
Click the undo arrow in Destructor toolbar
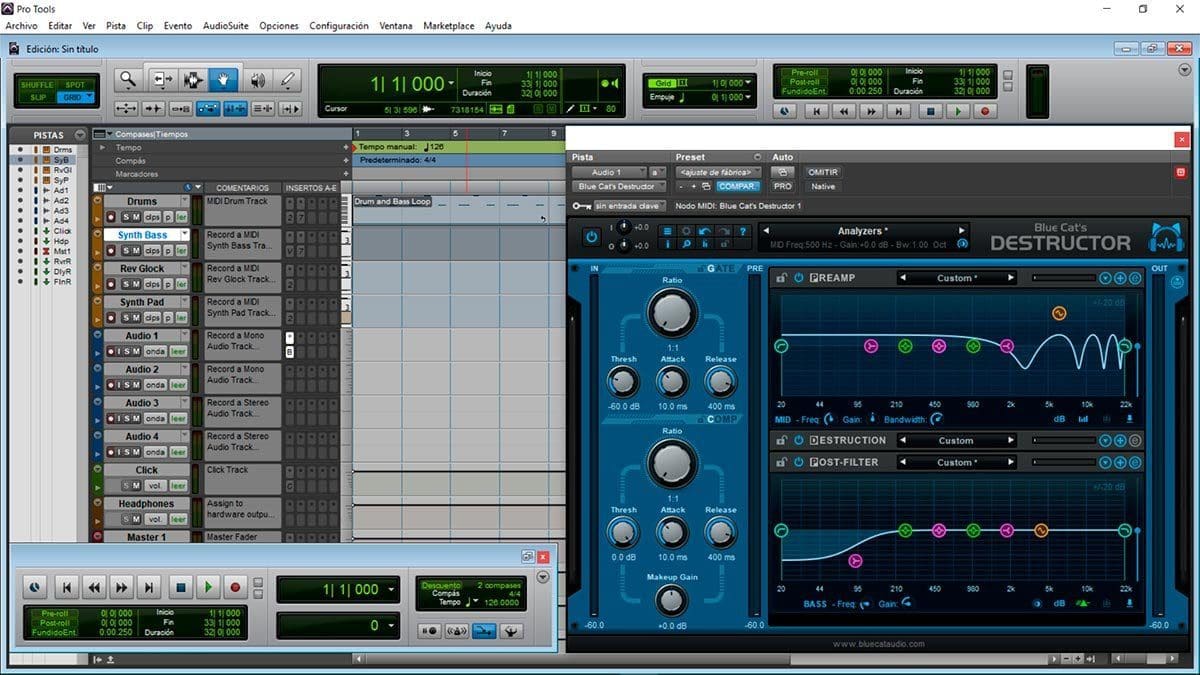704,231
